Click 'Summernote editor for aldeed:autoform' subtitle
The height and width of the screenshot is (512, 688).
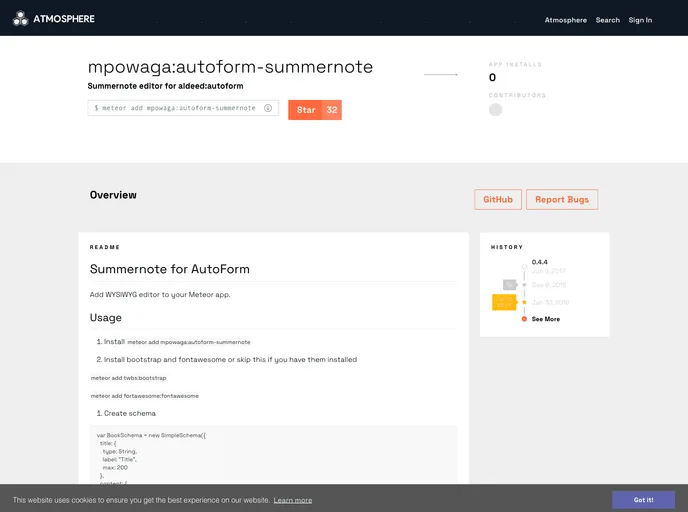tap(165, 86)
